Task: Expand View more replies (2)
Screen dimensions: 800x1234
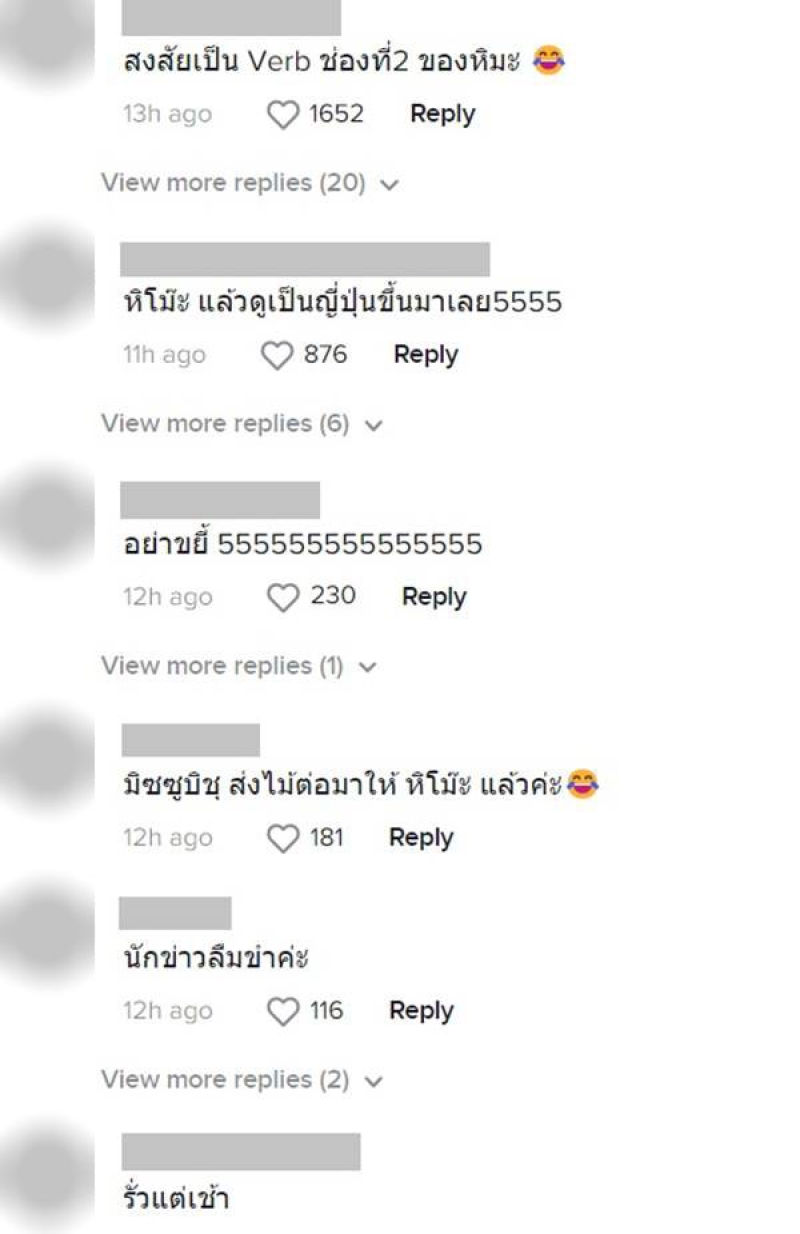Action: (x=242, y=1080)
